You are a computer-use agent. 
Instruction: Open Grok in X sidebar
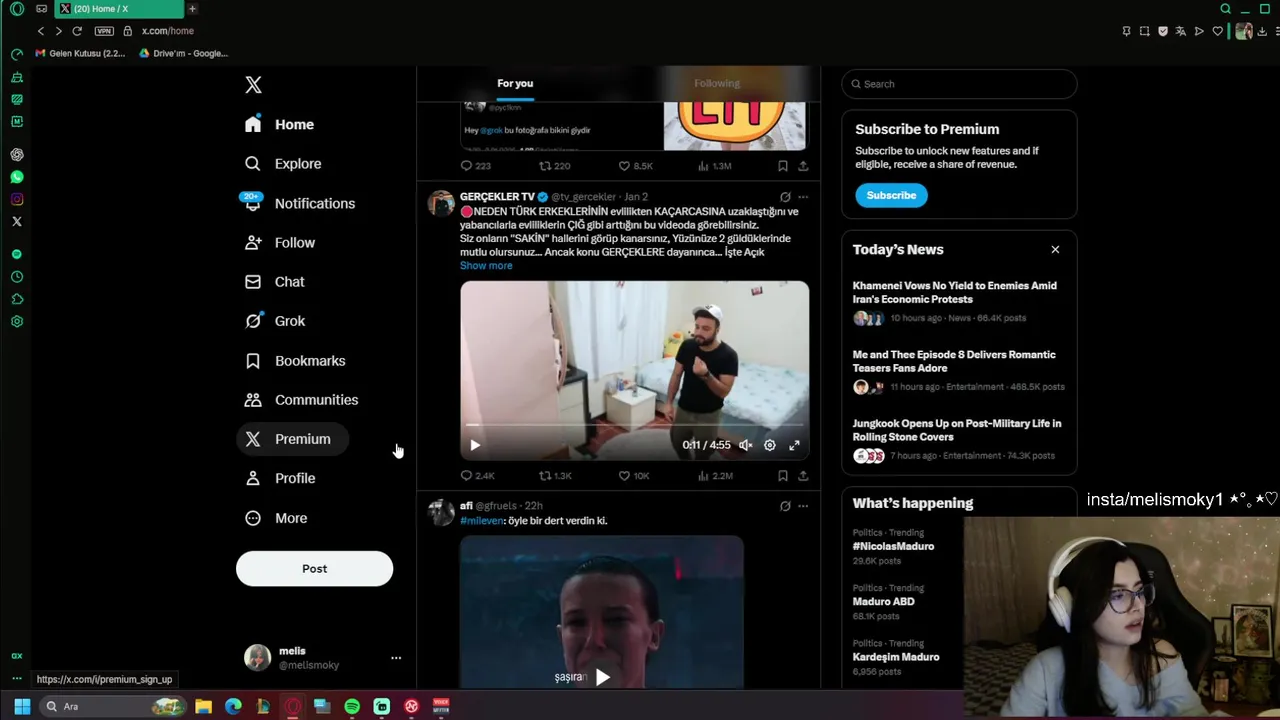click(x=276, y=321)
